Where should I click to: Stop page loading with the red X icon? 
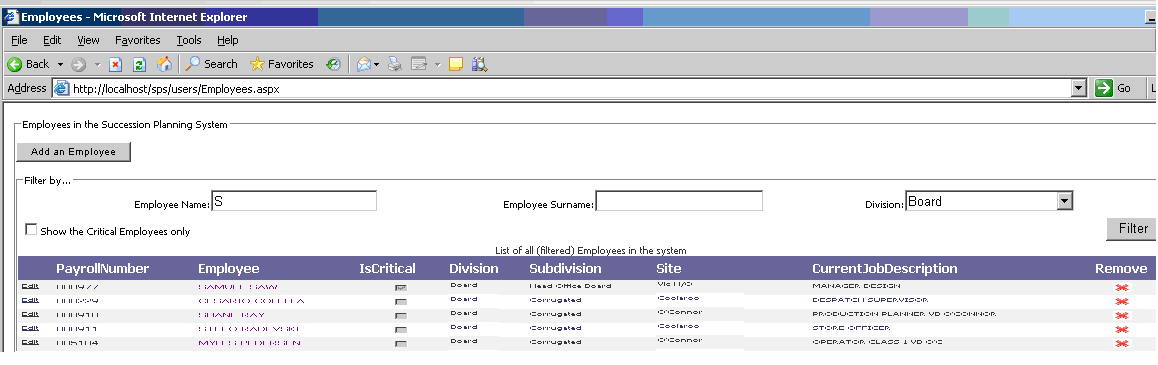coord(115,65)
